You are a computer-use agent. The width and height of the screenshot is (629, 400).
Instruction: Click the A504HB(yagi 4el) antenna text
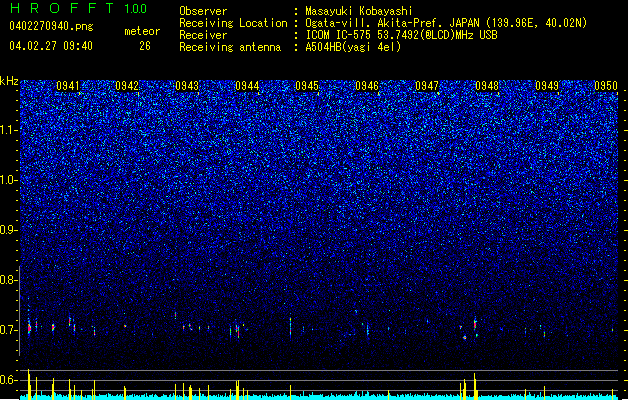click(x=353, y=47)
